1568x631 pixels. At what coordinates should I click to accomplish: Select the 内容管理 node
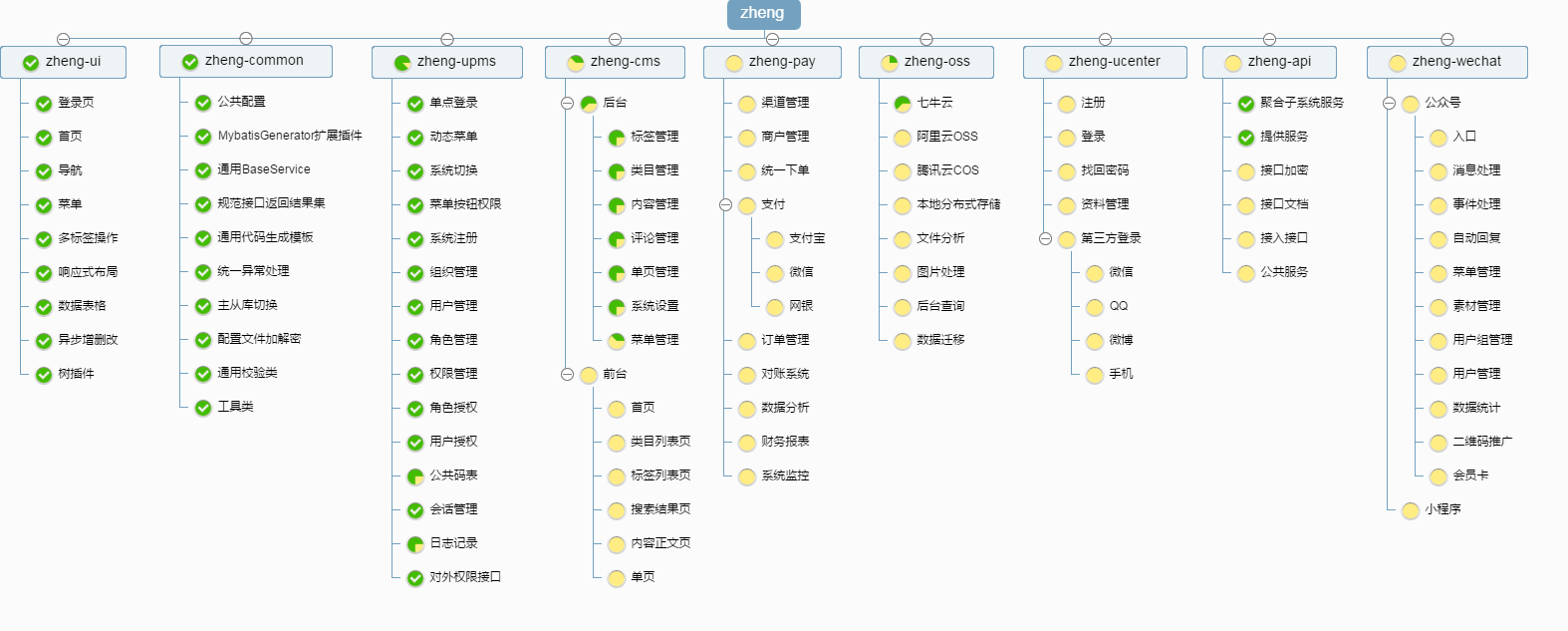(654, 204)
